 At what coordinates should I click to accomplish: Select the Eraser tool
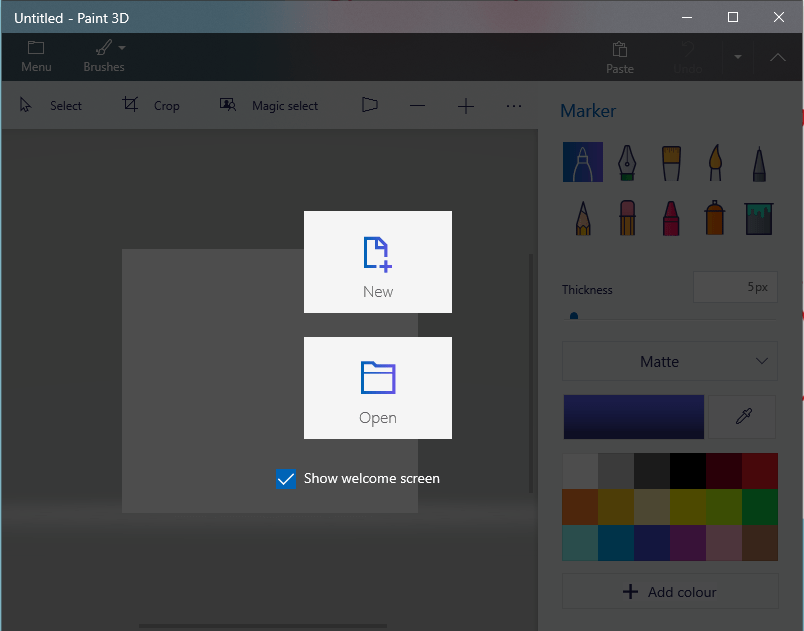tap(627, 216)
